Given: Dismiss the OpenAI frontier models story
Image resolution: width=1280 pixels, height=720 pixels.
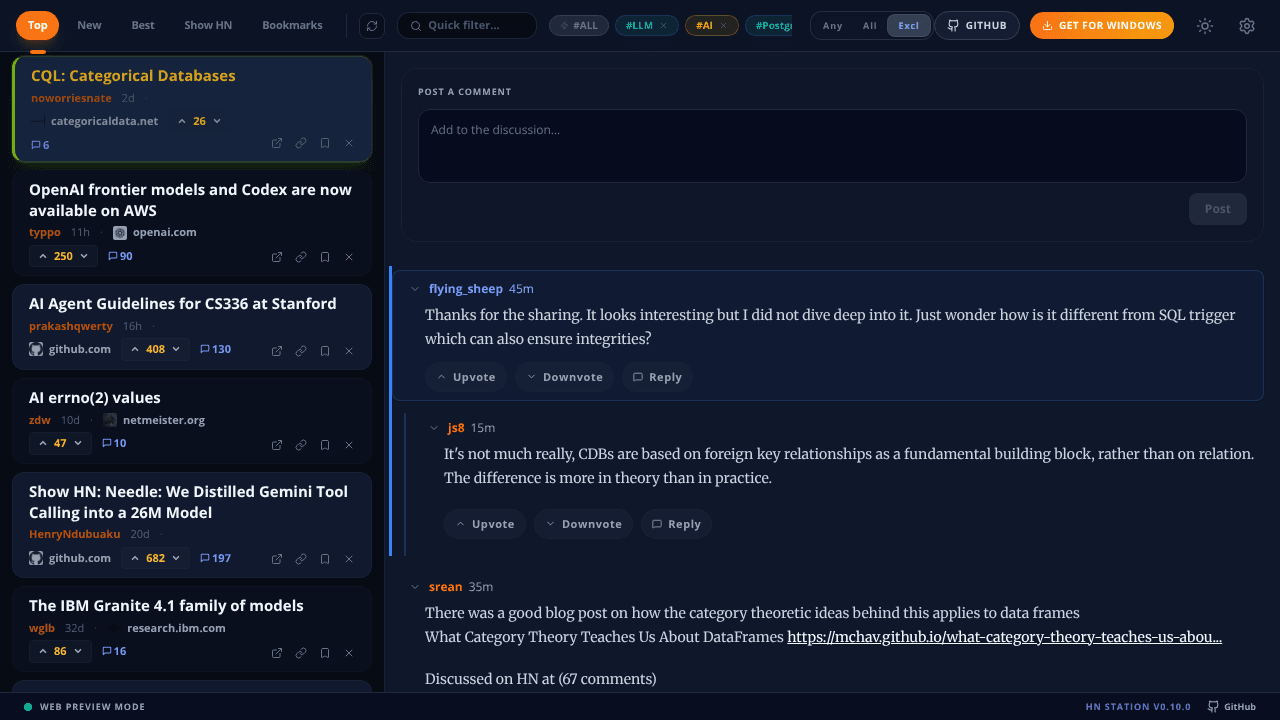Looking at the screenshot, I should [x=349, y=257].
